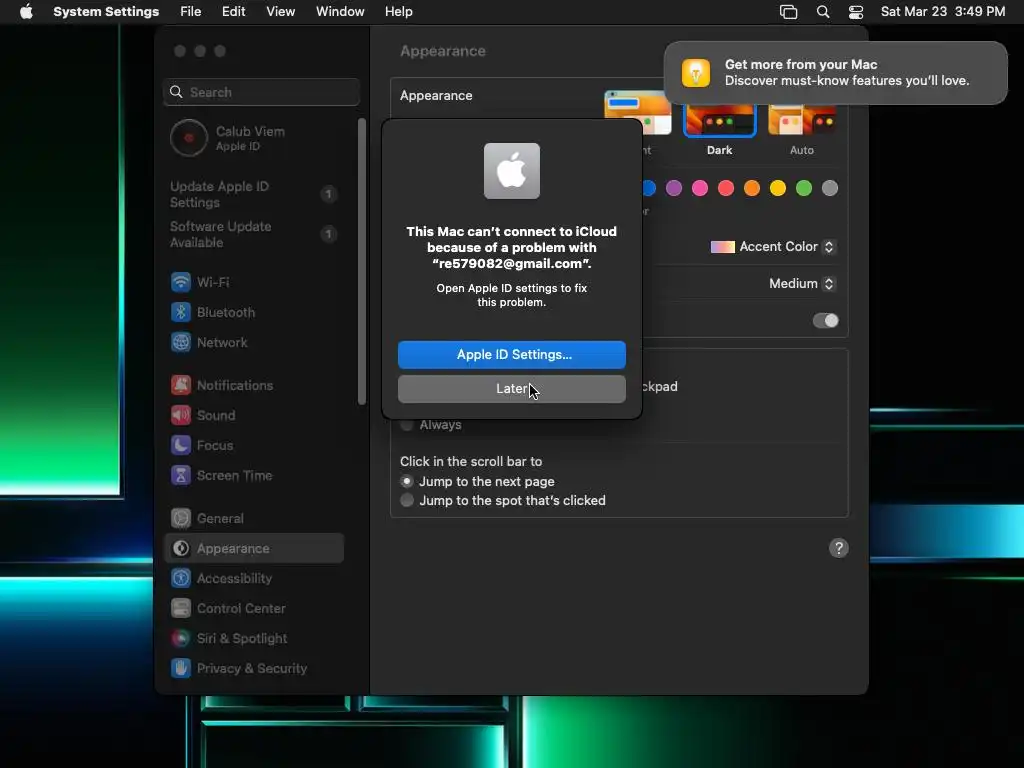
Task: Open Siri & Spotlight icon
Action: 181,639
